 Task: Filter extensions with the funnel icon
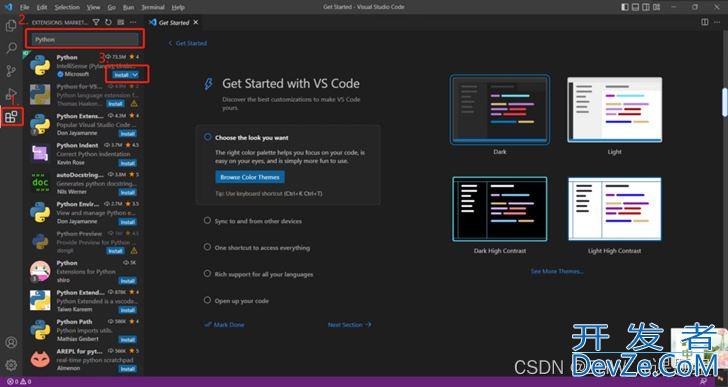[96, 22]
